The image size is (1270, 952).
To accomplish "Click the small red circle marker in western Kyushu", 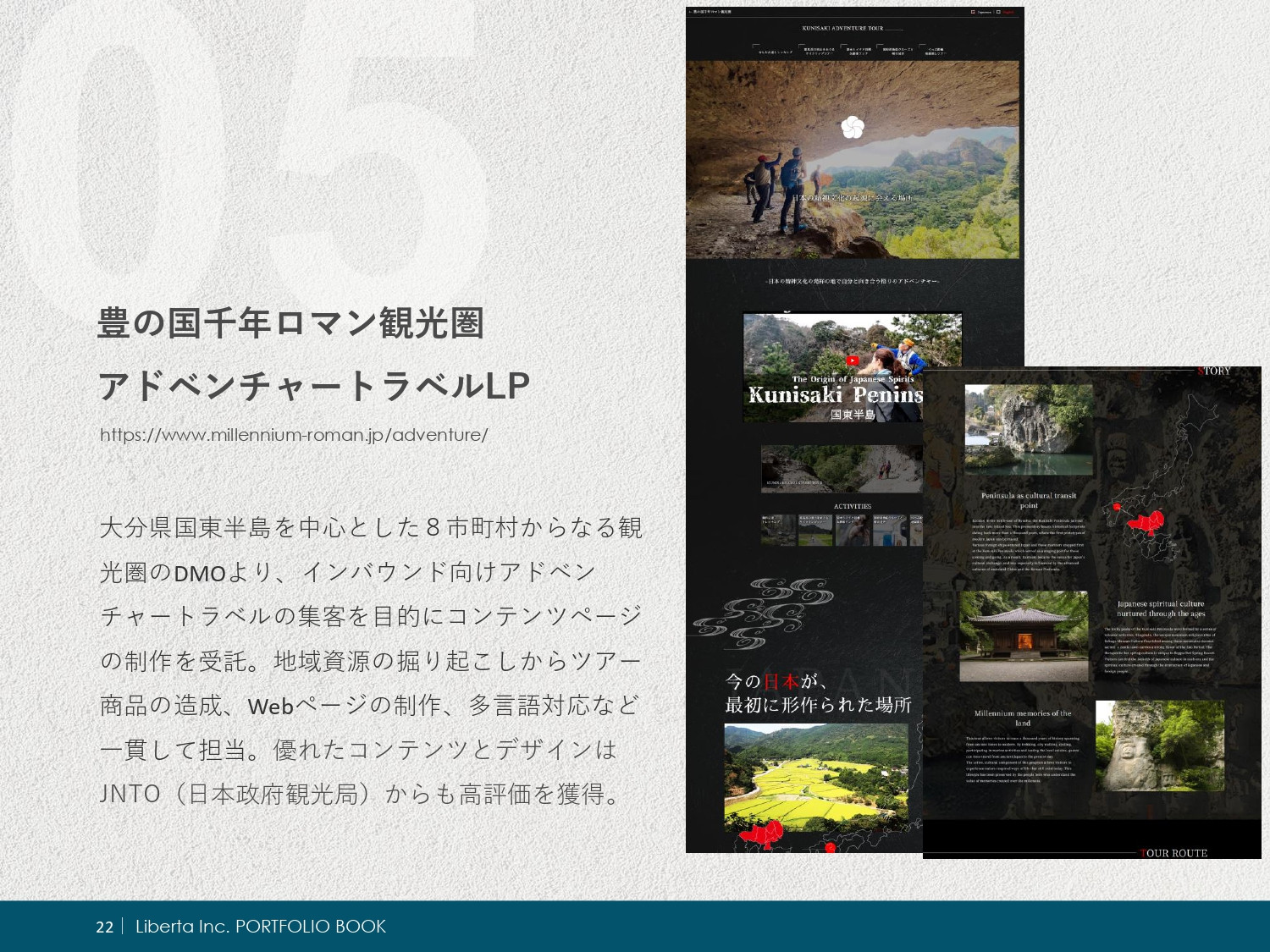I will [x=1117, y=507].
